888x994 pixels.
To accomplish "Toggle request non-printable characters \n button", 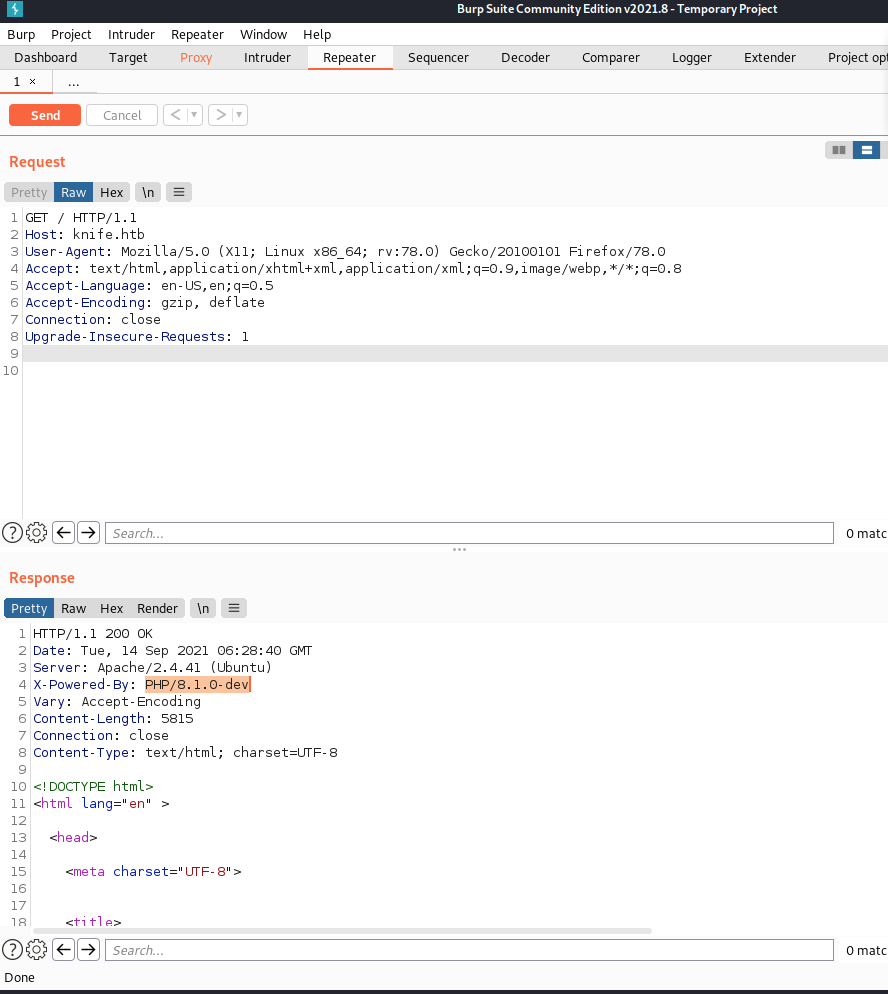I will (x=148, y=193).
